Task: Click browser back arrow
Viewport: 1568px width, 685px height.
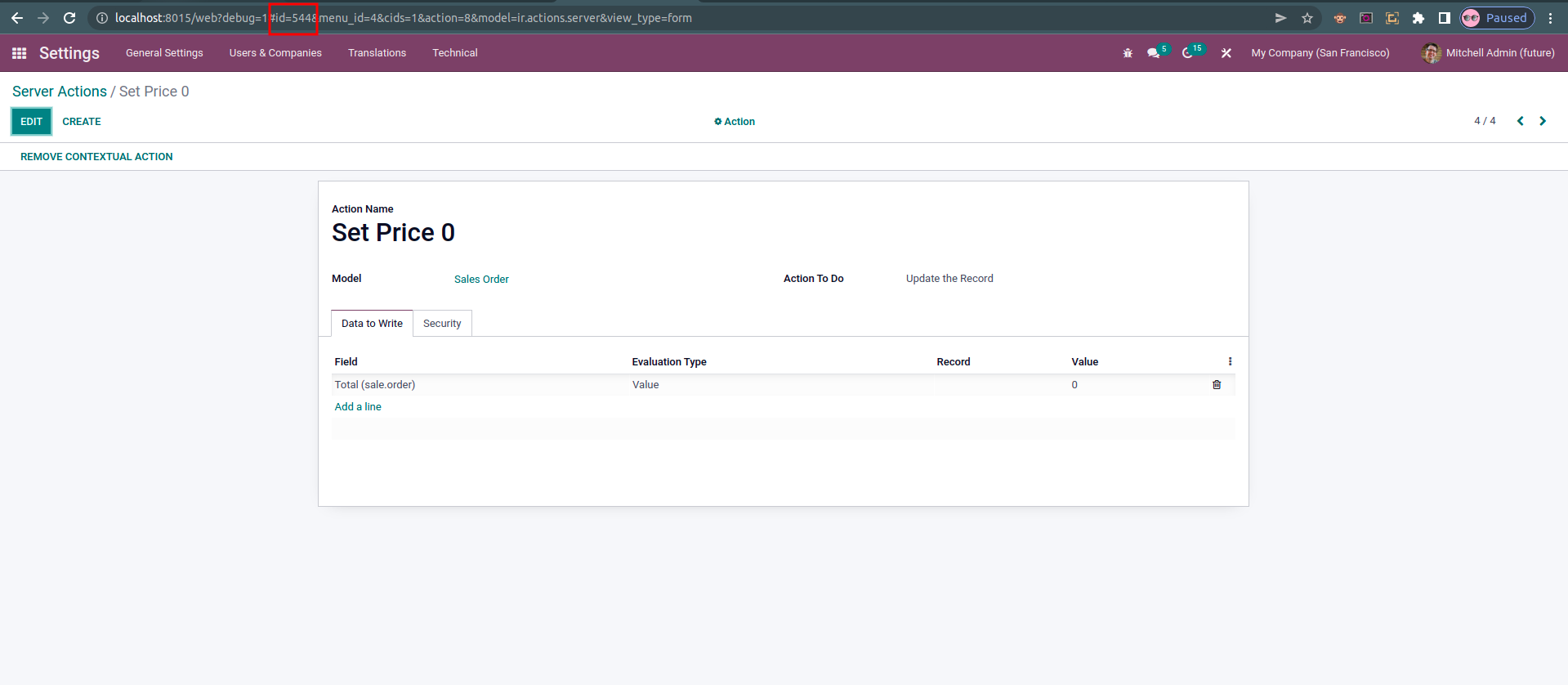Action: pos(17,18)
